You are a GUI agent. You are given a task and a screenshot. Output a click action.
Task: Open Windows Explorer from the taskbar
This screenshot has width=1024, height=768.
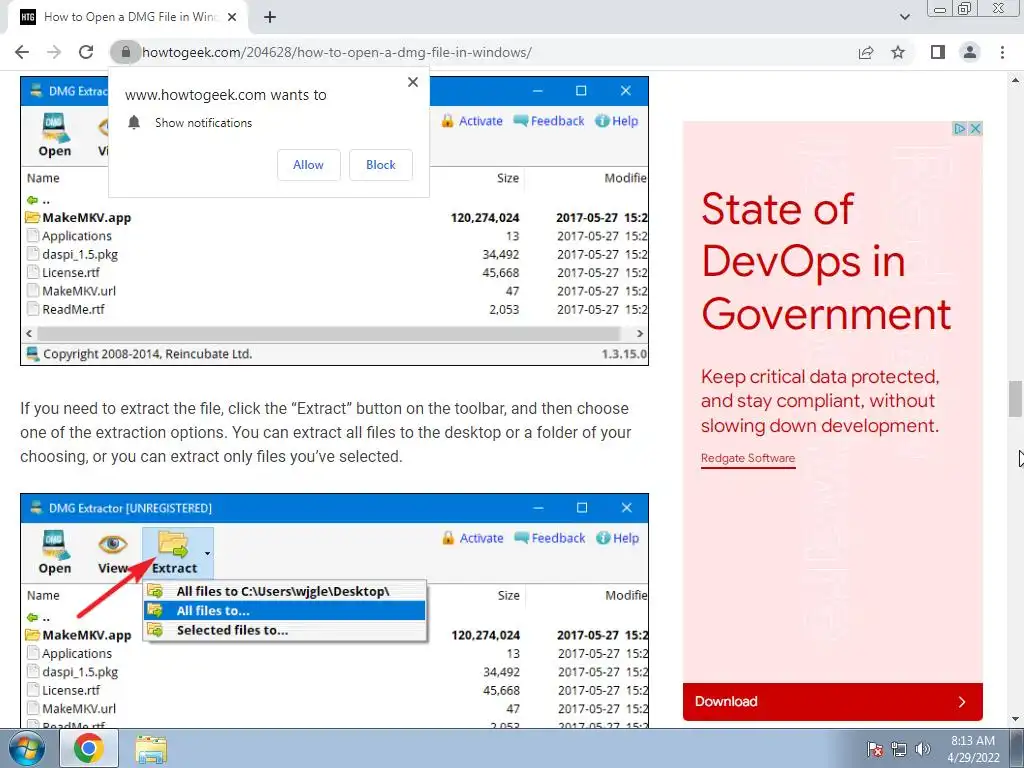click(x=151, y=748)
